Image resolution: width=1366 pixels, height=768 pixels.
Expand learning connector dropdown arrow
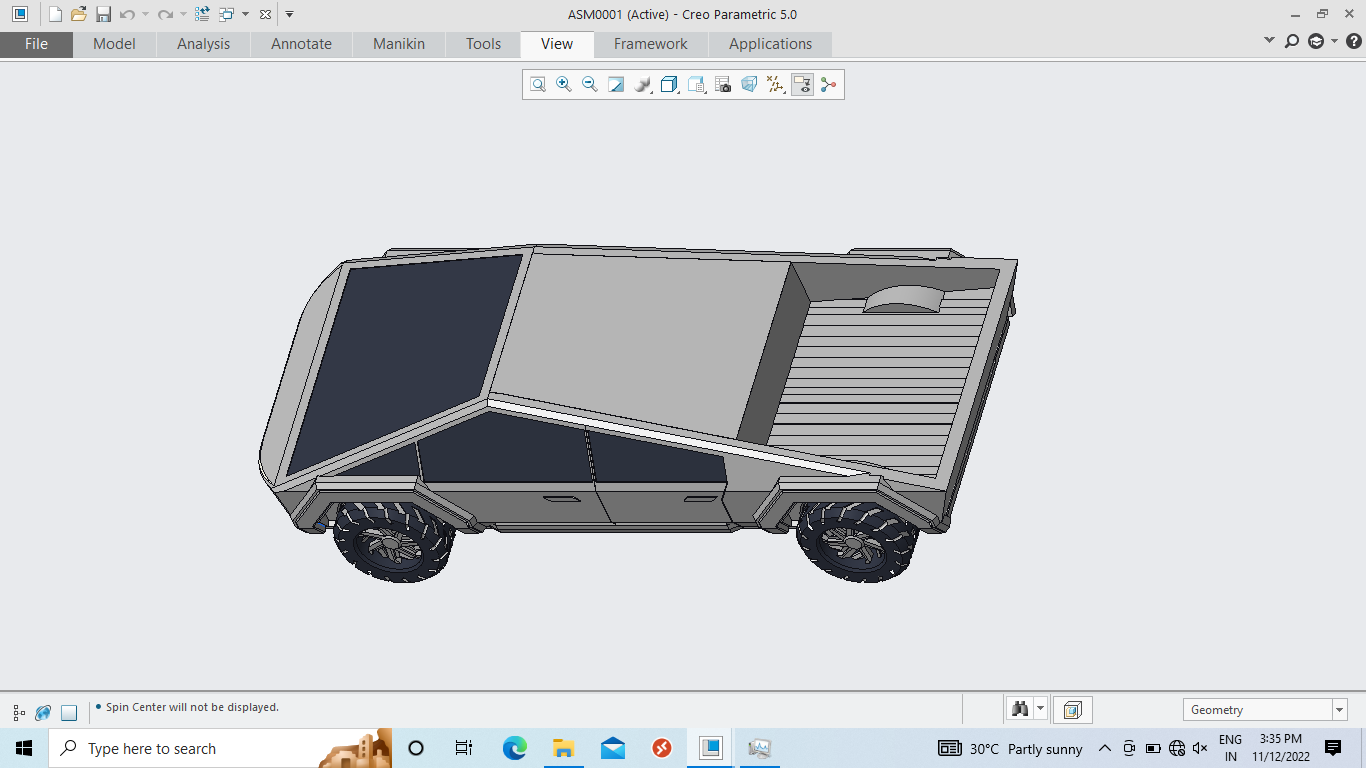[1334, 41]
